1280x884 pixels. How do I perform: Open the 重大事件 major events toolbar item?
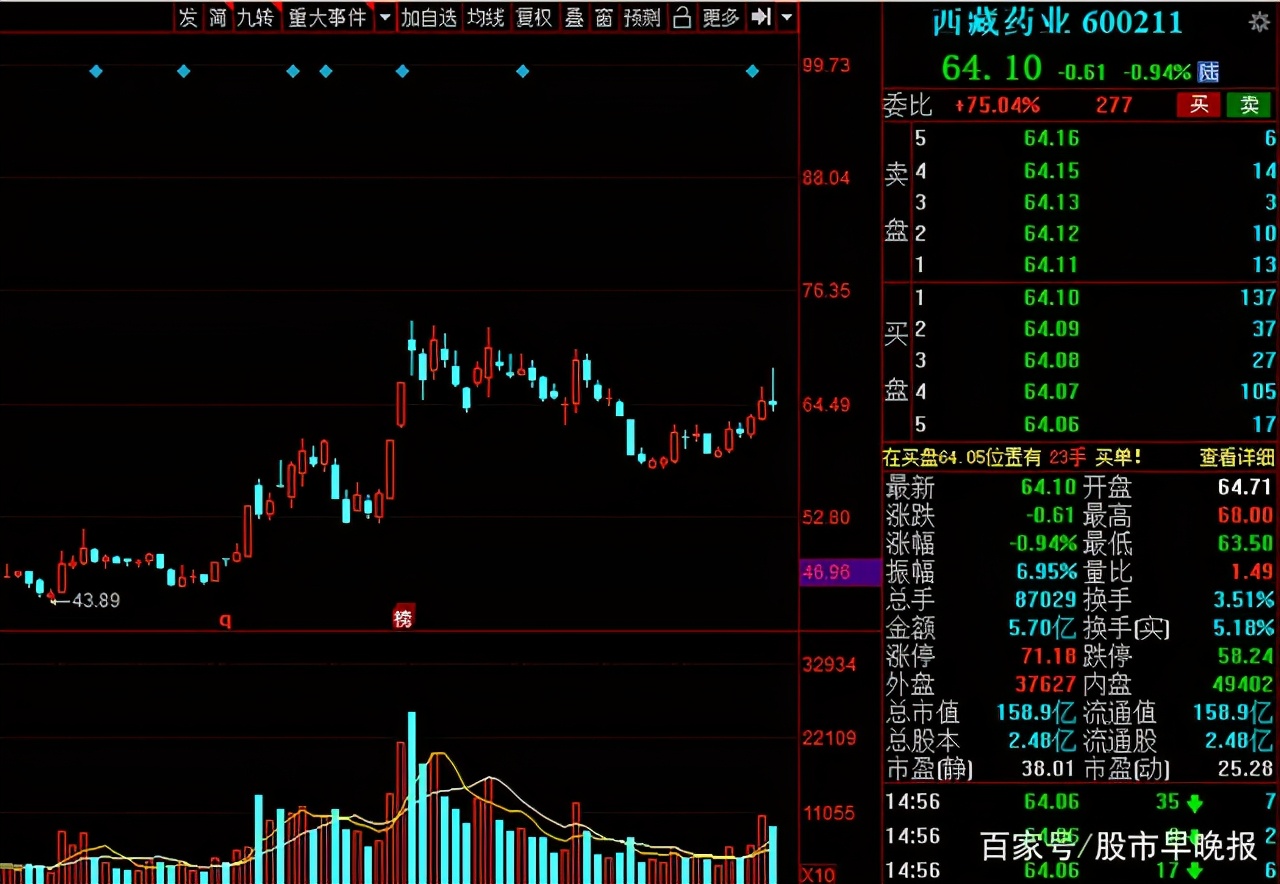point(328,17)
